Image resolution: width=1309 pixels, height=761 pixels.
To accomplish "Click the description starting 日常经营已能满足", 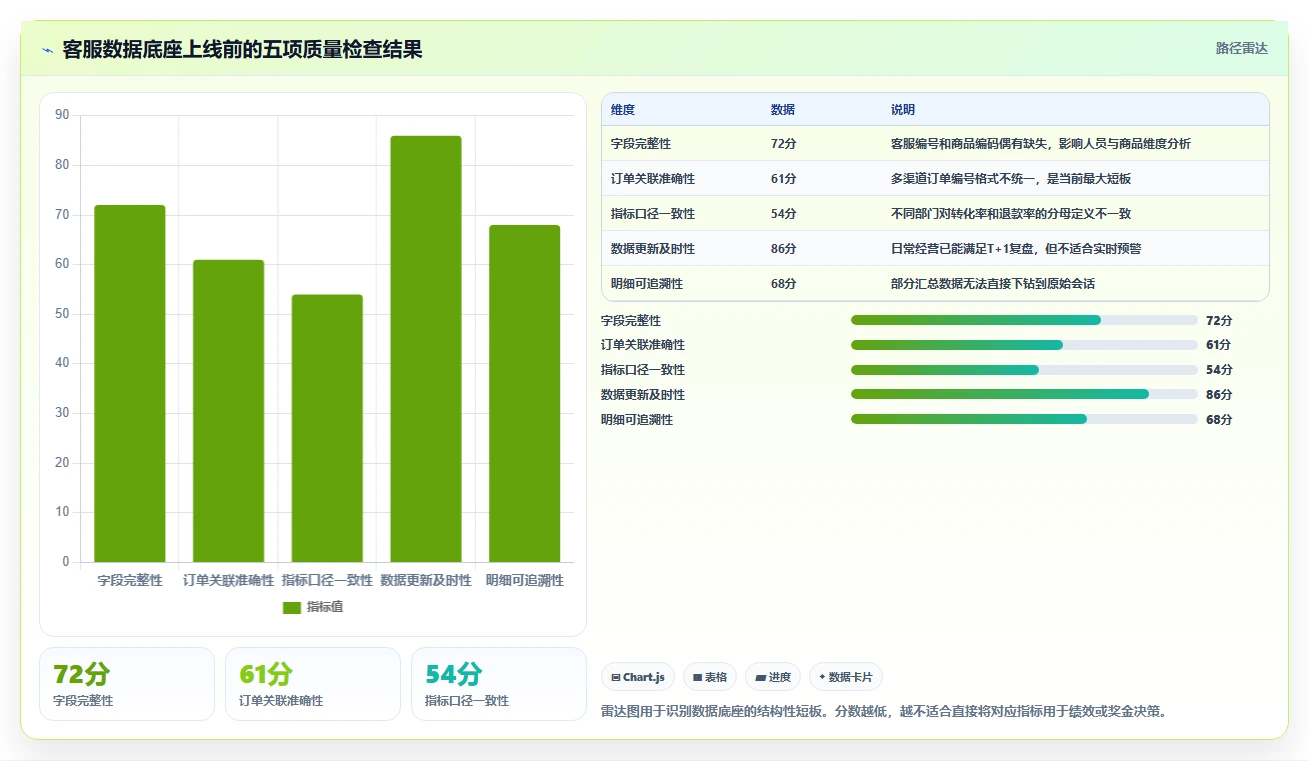I will click(1016, 249).
